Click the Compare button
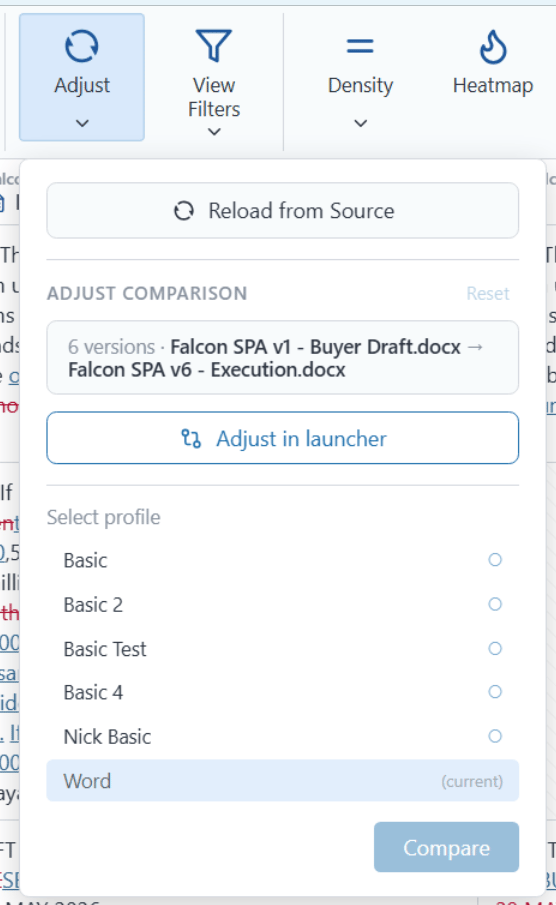This screenshot has width=556, height=905. coord(446,847)
